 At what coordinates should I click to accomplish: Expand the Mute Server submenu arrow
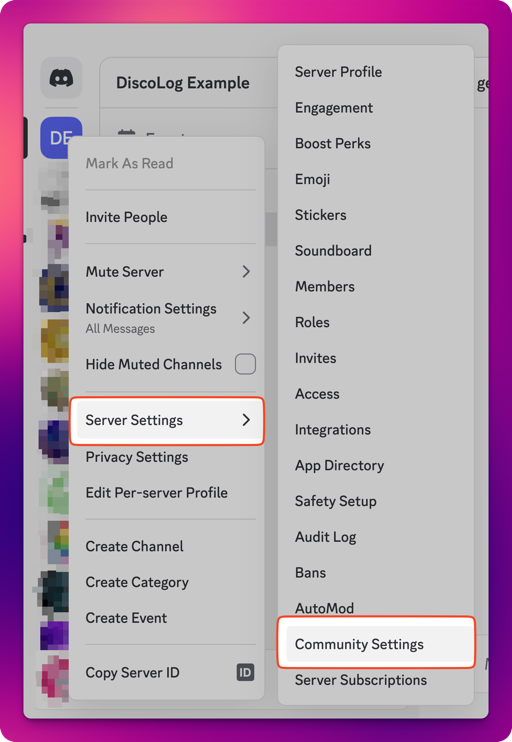(246, 272)
